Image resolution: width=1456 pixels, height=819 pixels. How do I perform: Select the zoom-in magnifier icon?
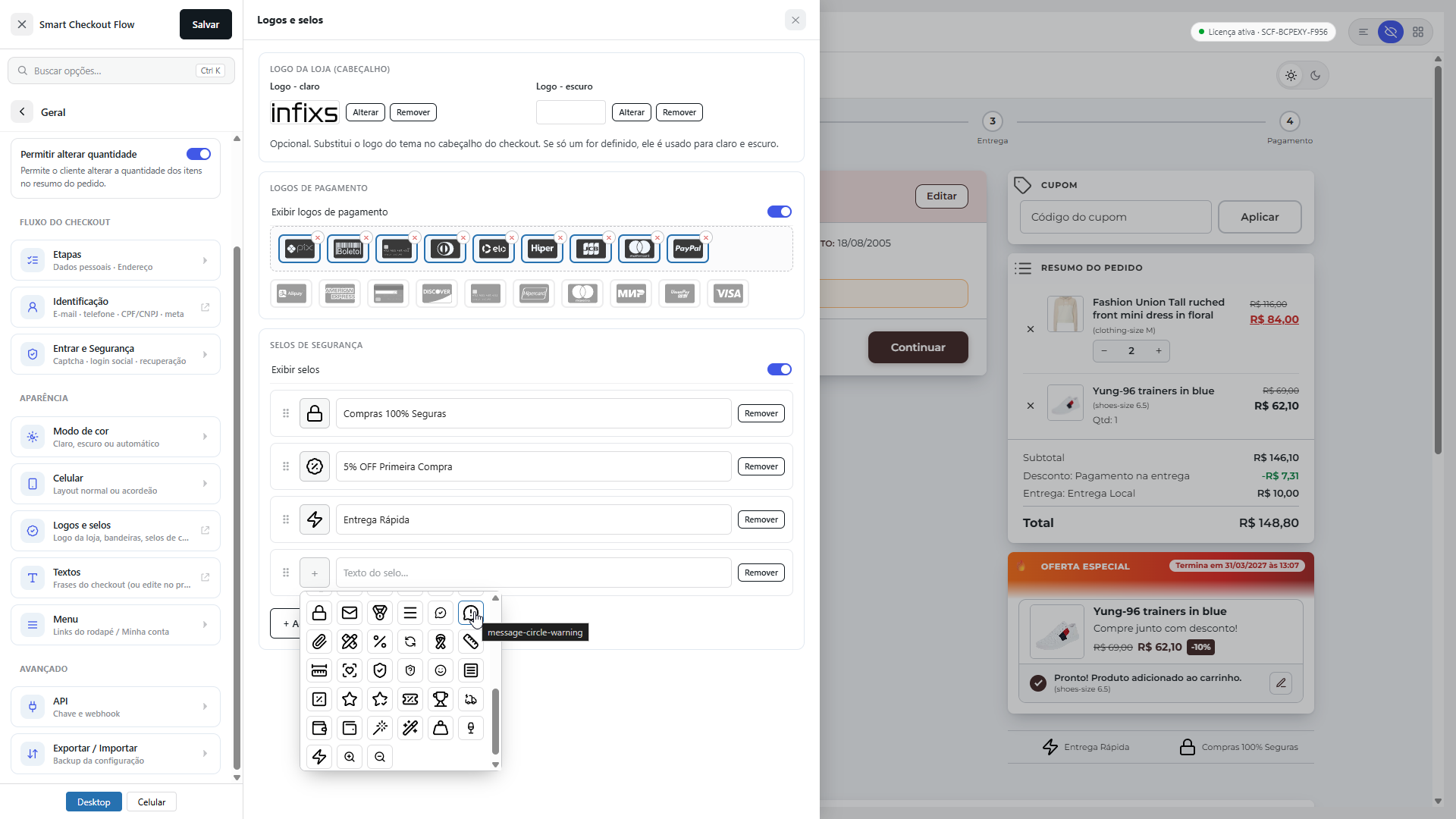click(350, 757)
